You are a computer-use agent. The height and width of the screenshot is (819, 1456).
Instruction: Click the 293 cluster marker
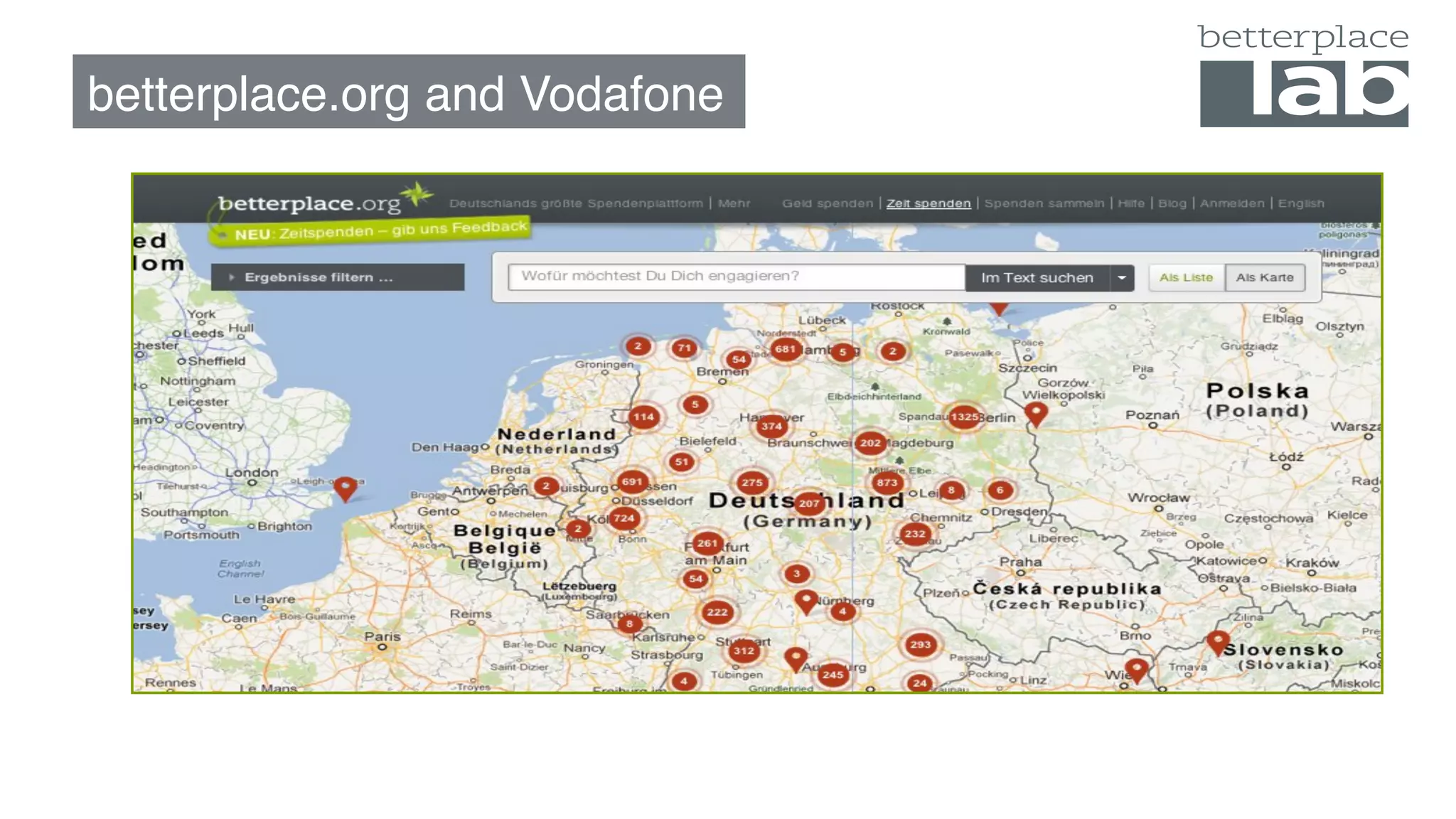[x=920, y=645]
